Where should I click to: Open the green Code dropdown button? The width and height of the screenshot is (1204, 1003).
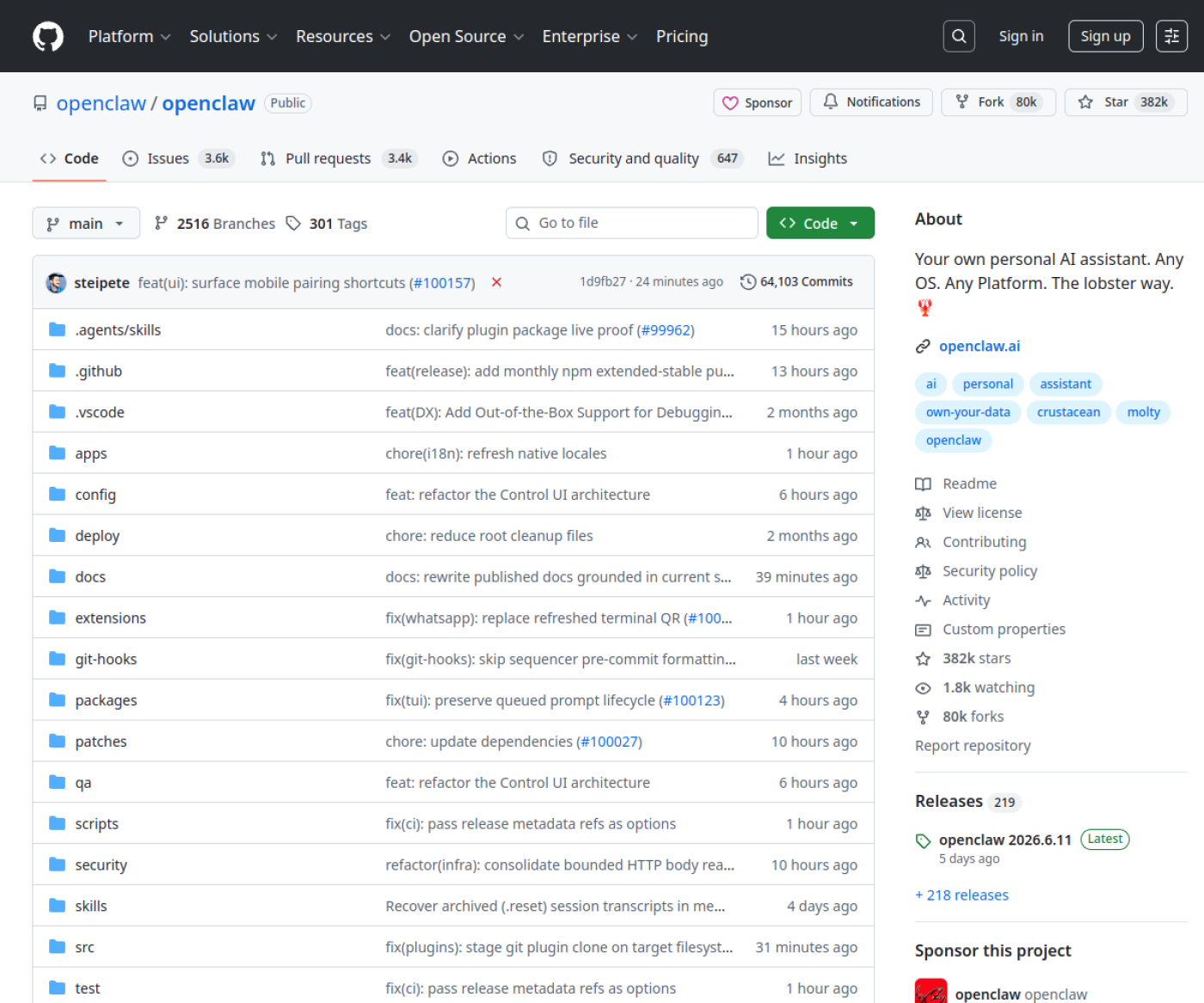[x=820, y=224]
